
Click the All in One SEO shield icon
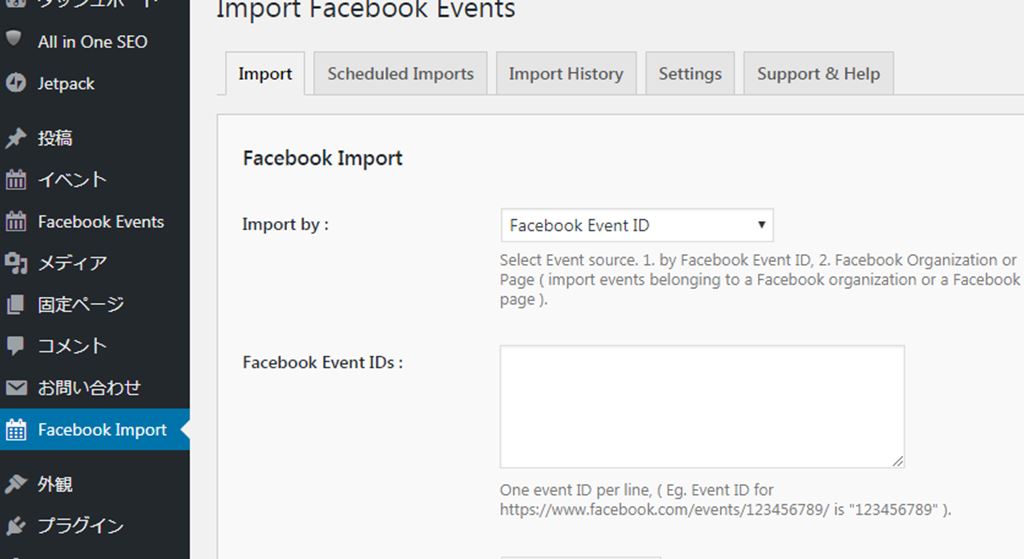(x=15, y=40)
